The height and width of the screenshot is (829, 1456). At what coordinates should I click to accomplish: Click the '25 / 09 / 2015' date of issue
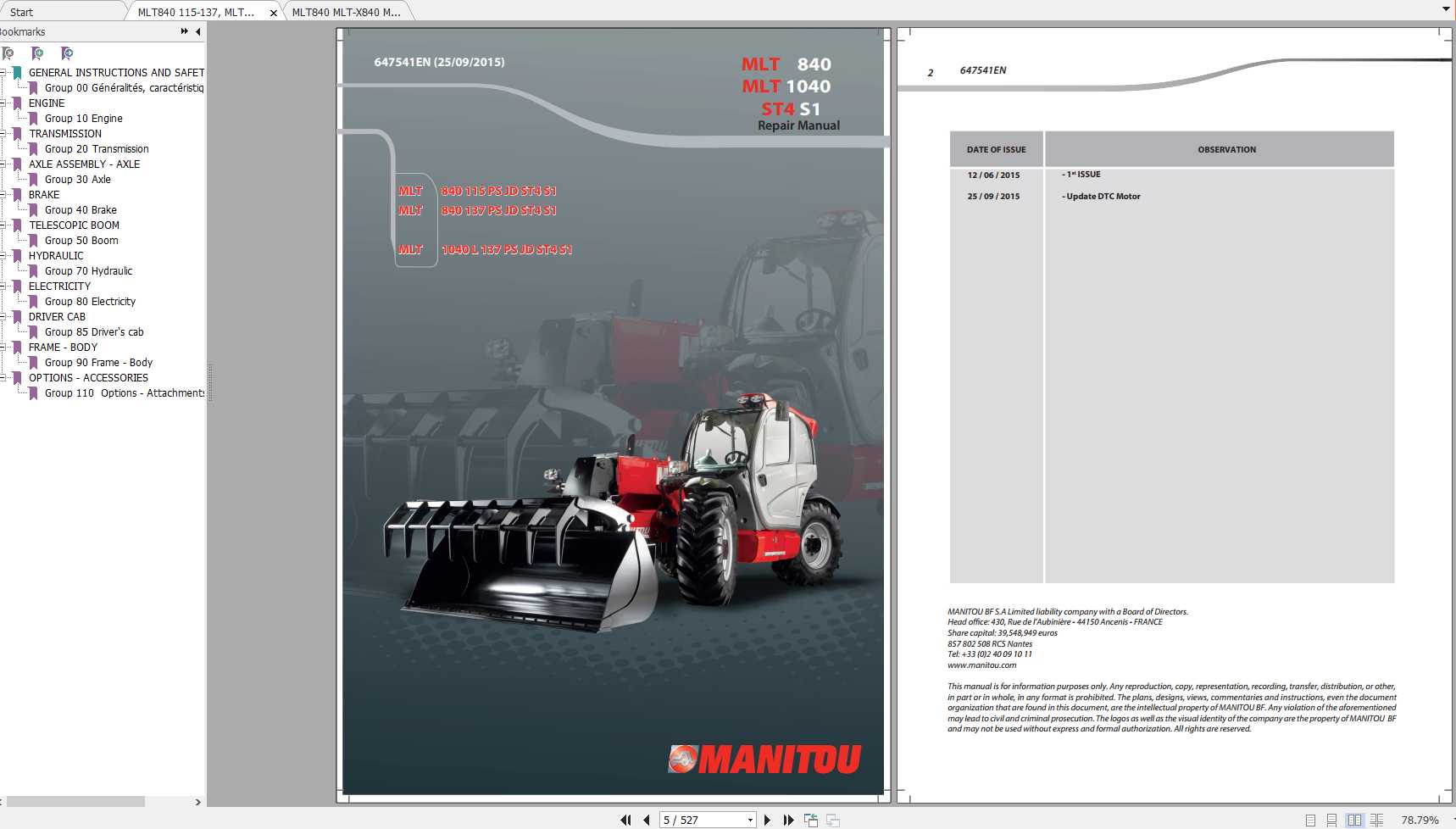[x=993, y=197]
